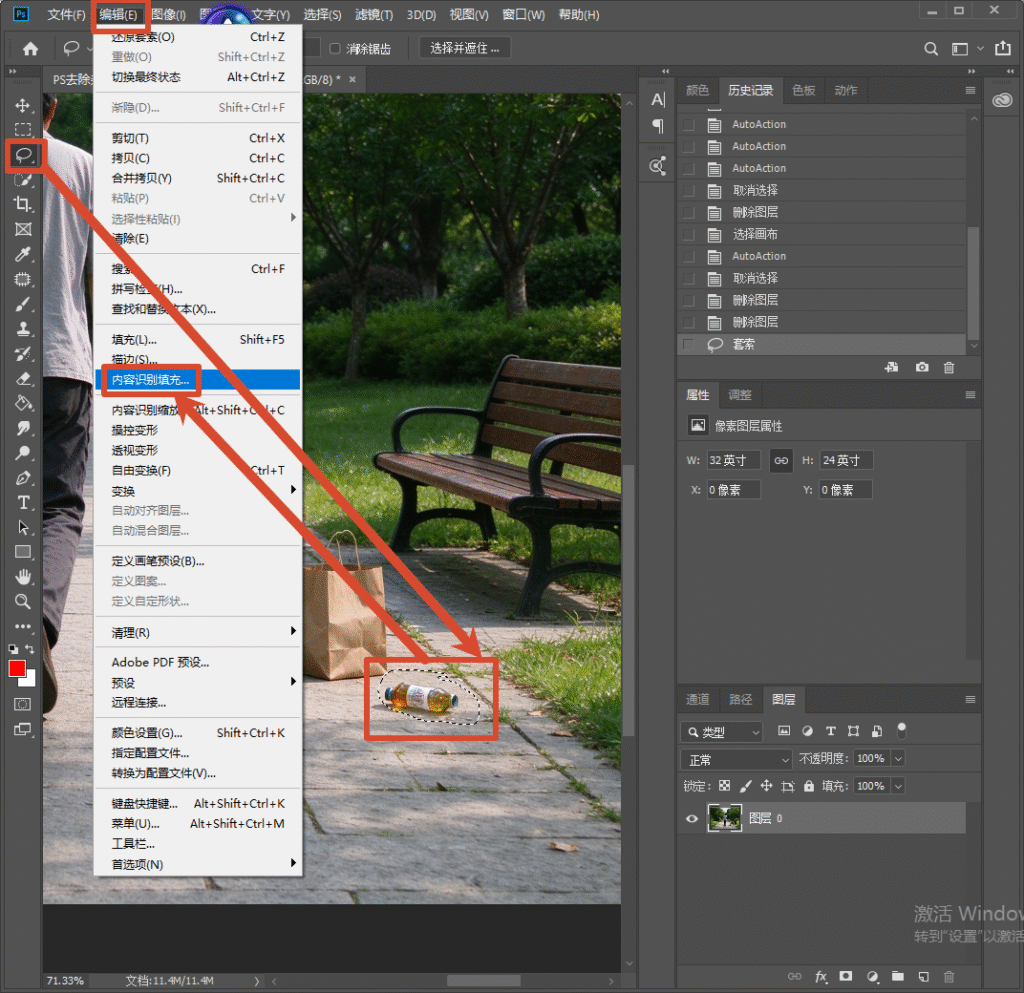Choose 自由变换(F) menu item
Screen dimensions: 1024x993
coord(198,470)
